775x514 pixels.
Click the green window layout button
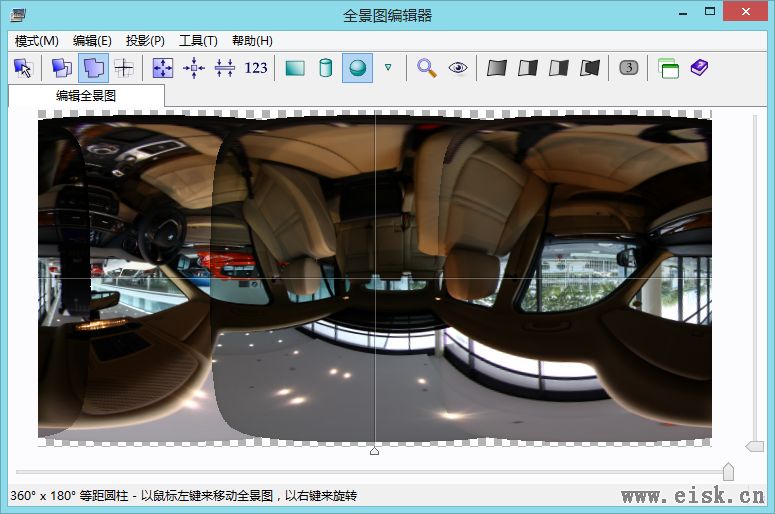668,68
